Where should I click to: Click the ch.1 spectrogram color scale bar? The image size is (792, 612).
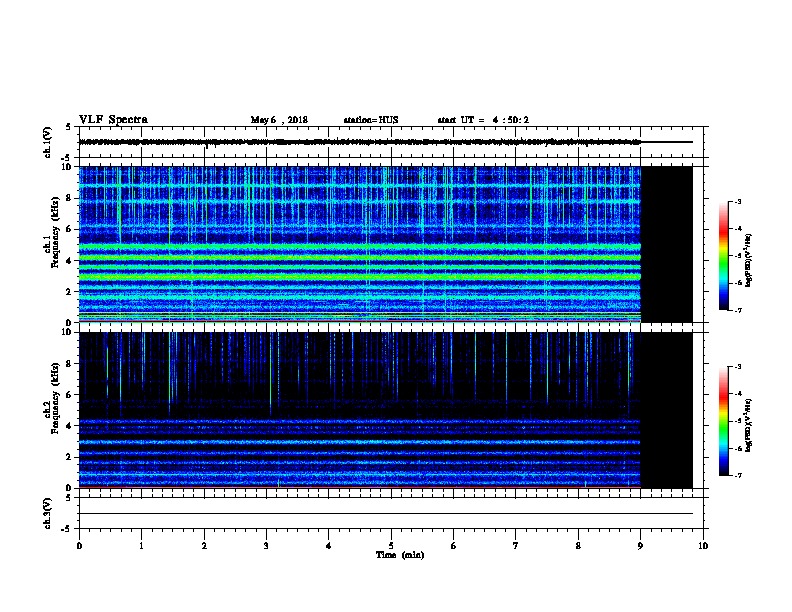point(724,256)
